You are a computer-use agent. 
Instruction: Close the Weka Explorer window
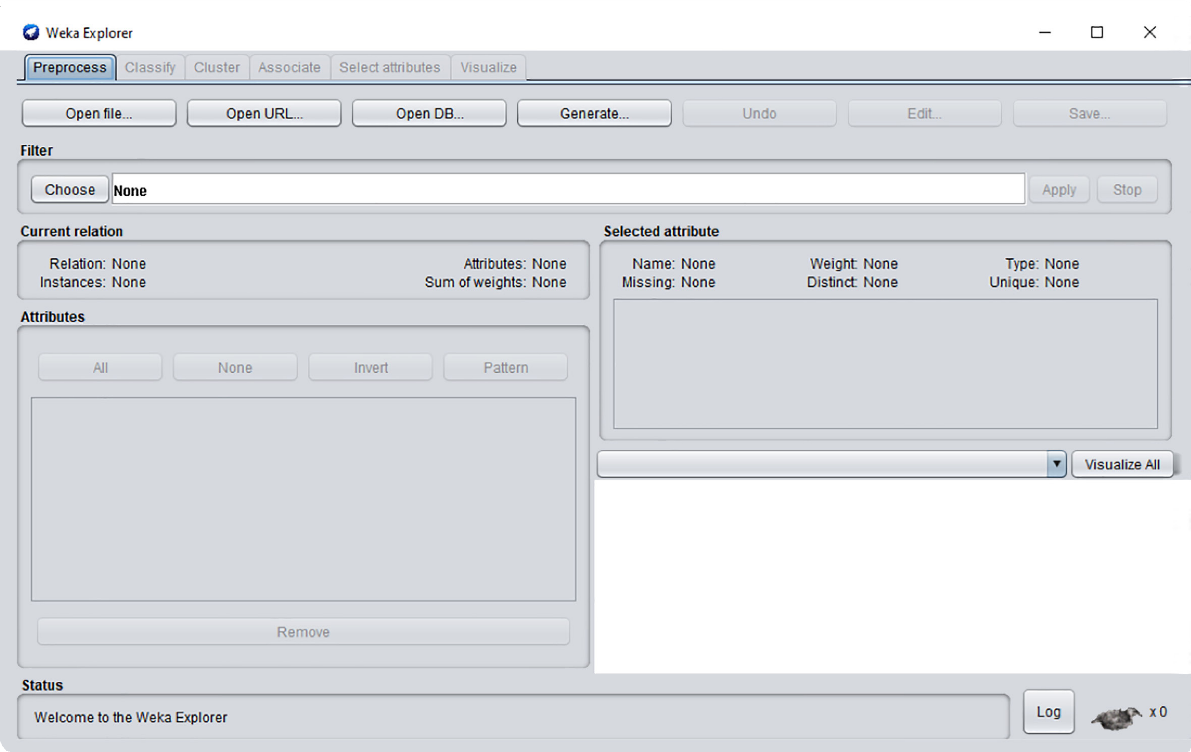click(x=1150, y=32)
